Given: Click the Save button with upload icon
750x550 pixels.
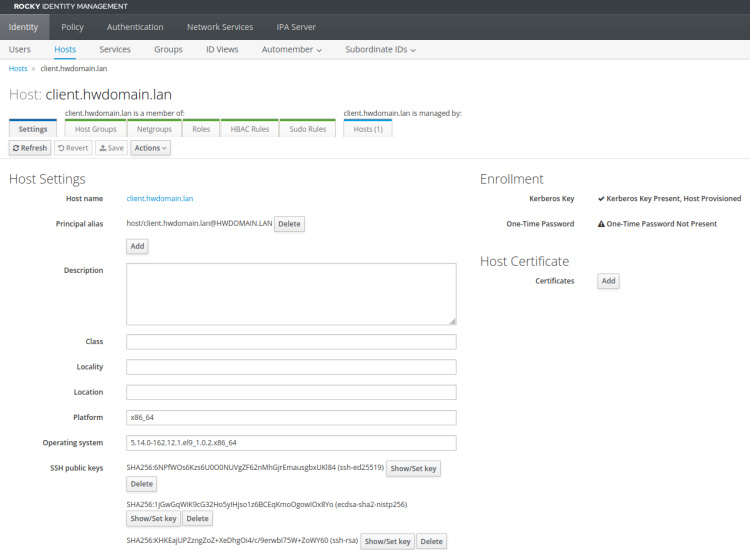Looking at the screenshot, I should [x=111, y=148].
